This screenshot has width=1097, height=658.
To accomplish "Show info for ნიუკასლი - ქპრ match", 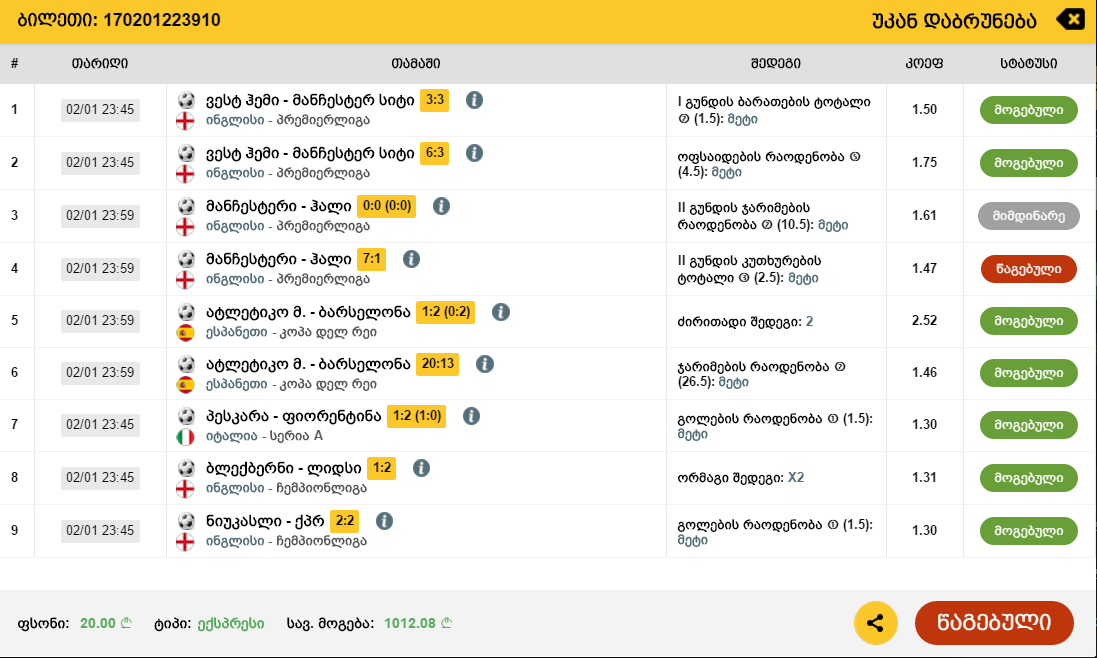I will pos(384,521).
